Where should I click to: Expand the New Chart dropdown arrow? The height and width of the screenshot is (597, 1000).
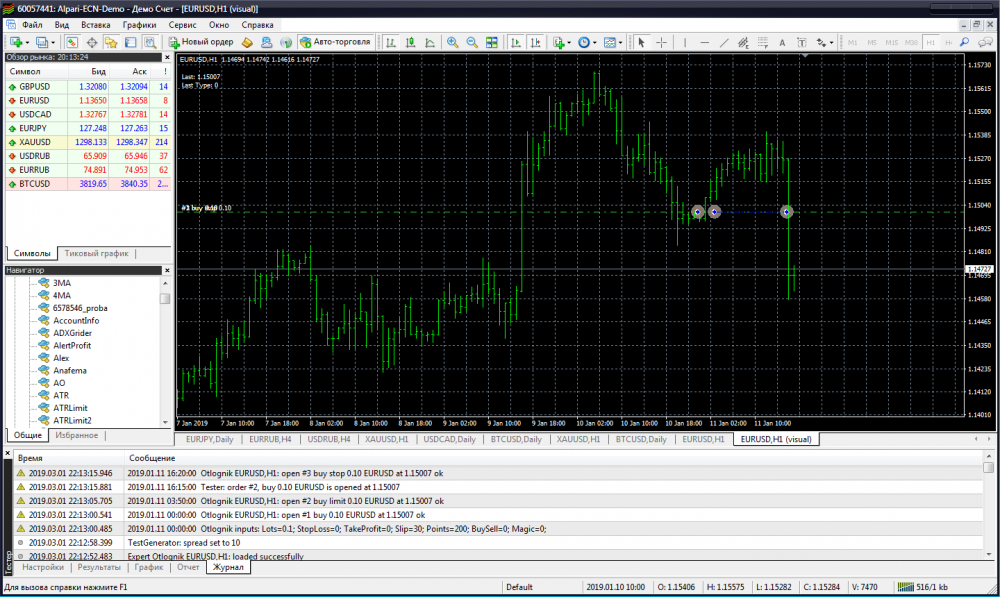tap(27, 43)
